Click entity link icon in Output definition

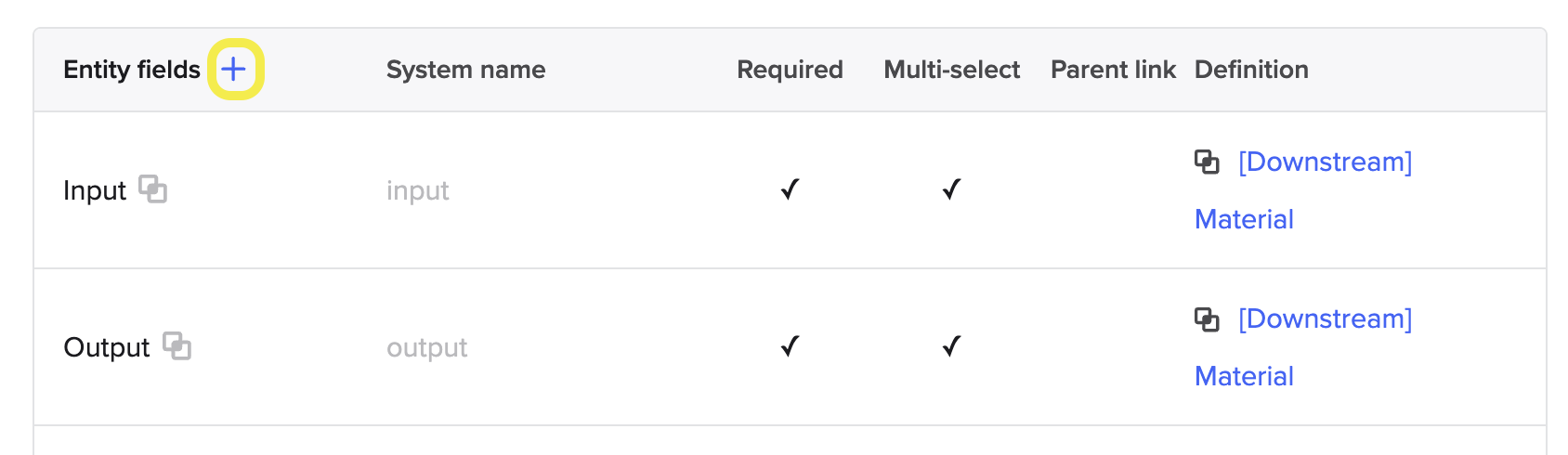tap(1207, 319)
